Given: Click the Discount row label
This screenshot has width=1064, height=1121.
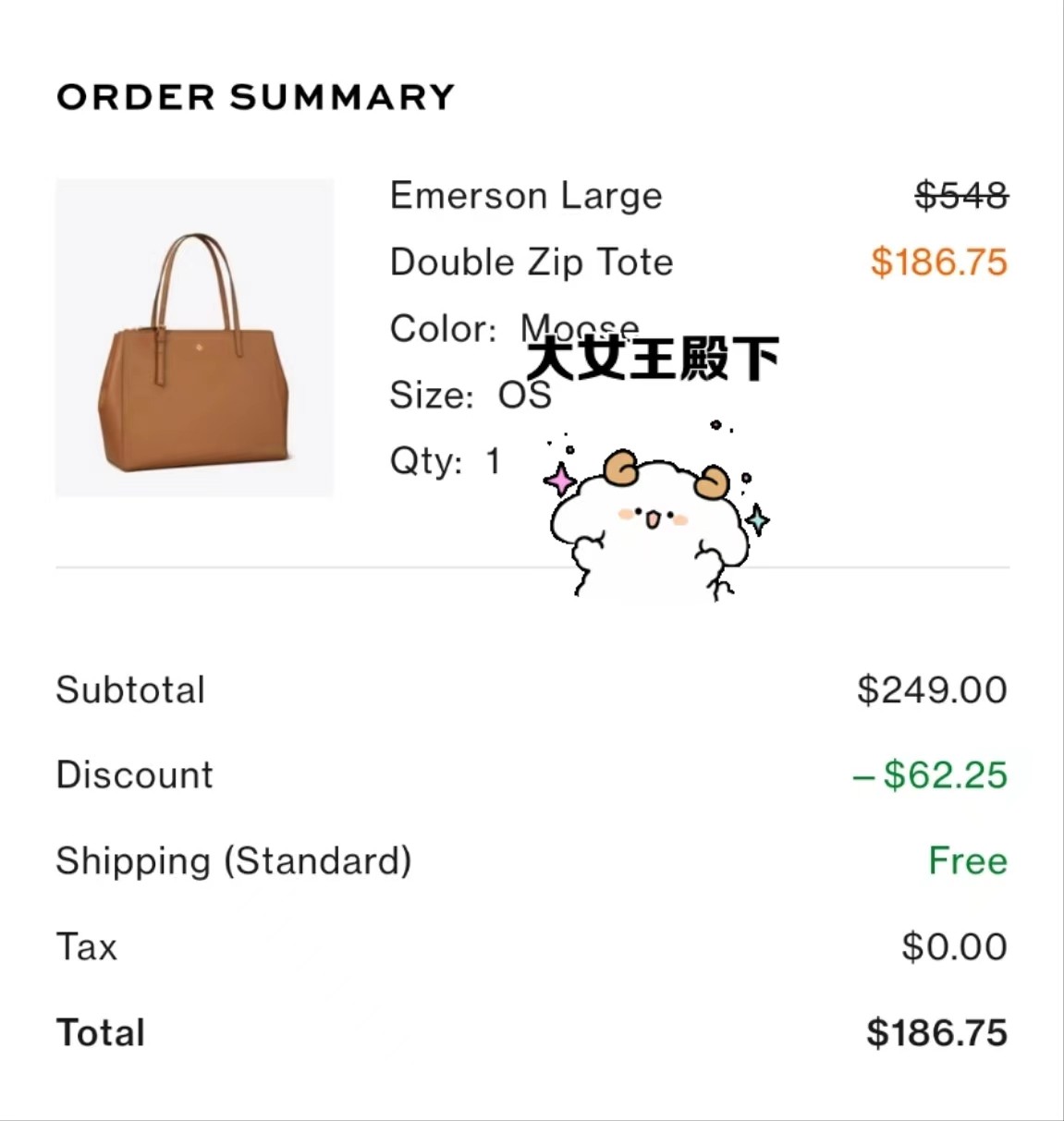Looking at the screenshot, I should click(135, 774).
